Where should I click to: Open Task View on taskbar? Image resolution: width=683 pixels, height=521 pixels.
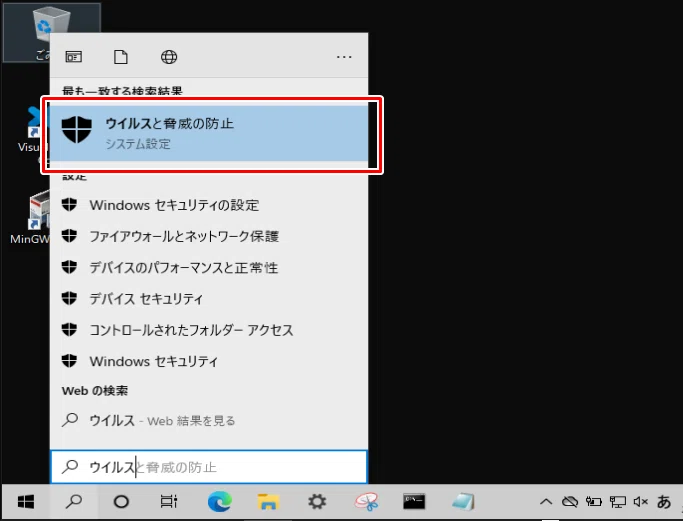tap(169, 502)
